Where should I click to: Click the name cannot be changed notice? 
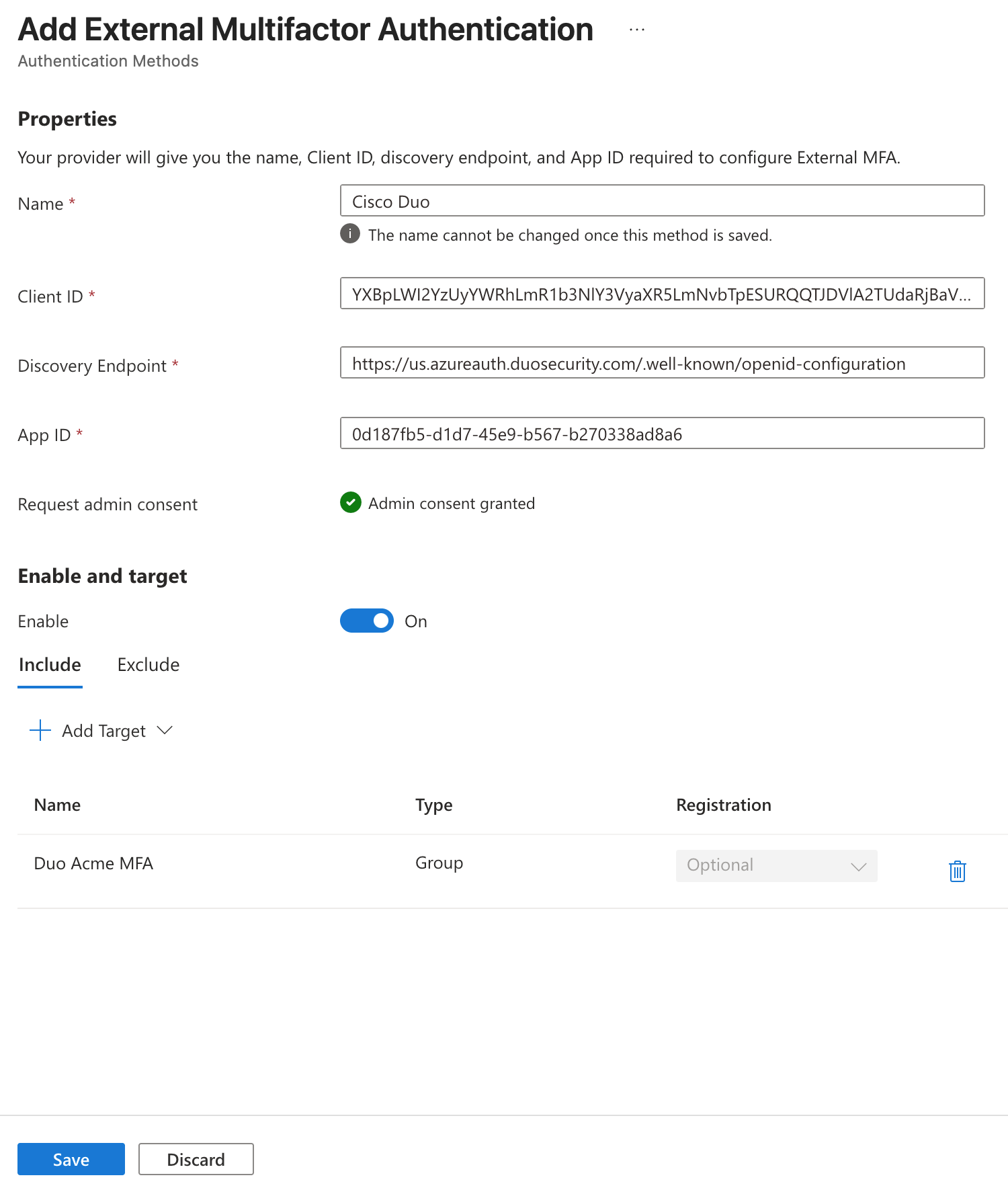pyautogui.click(x=570, y=235)
